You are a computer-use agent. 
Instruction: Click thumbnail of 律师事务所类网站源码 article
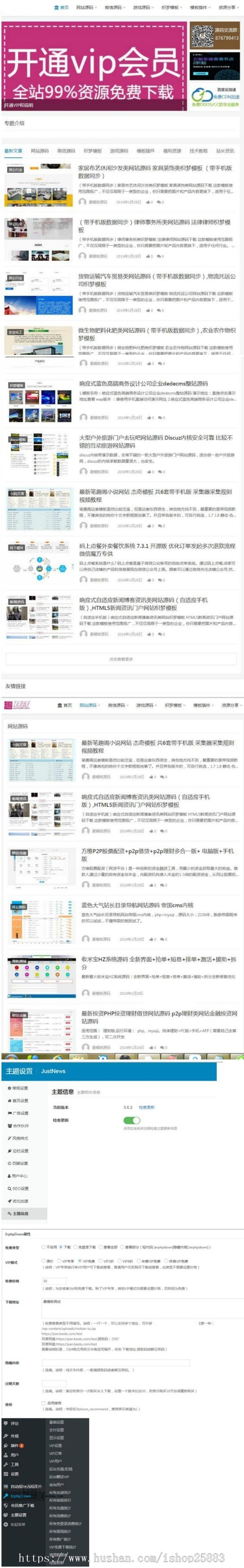pos(39,239)
